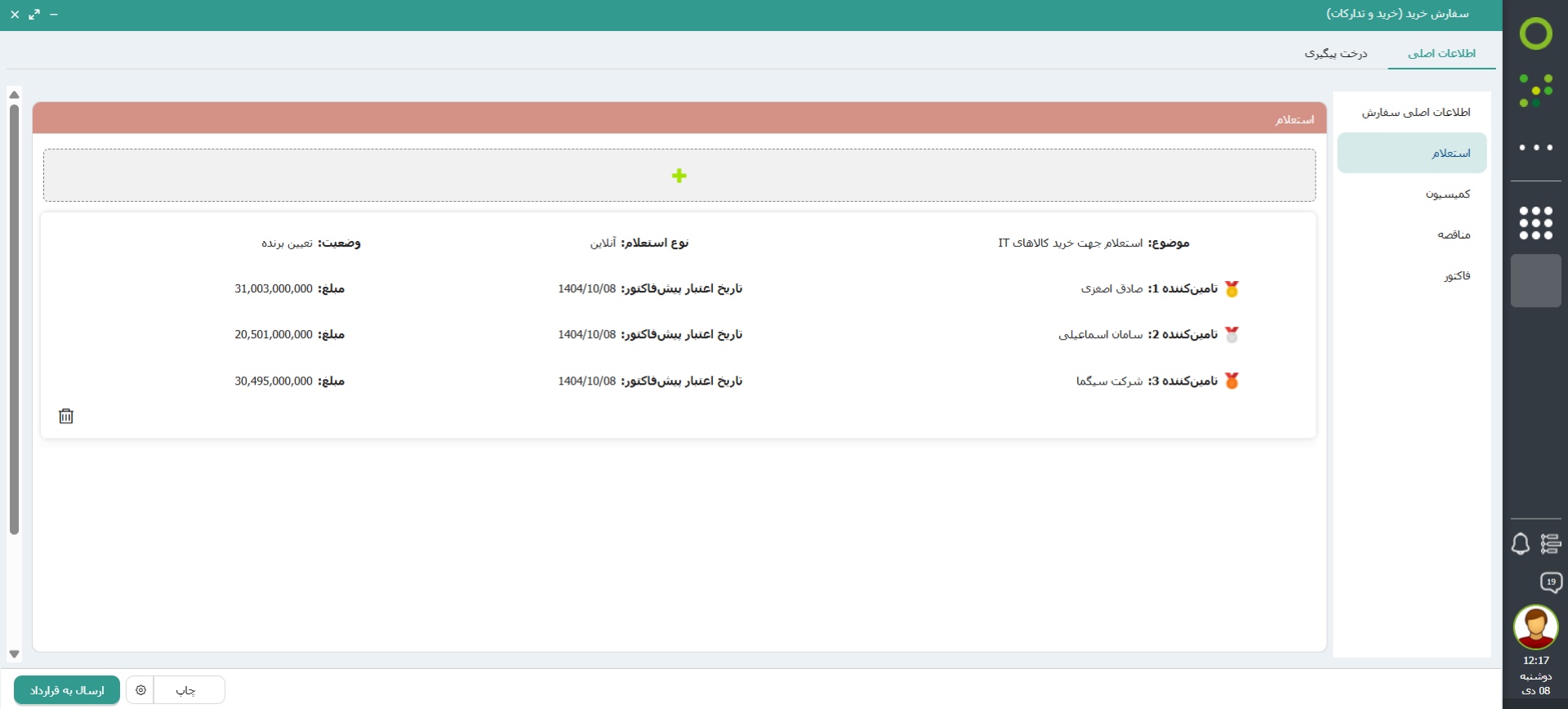Open the کمیسیون section in side menu
This screenshot has width=1568, height=709.
pos(1447,194)
